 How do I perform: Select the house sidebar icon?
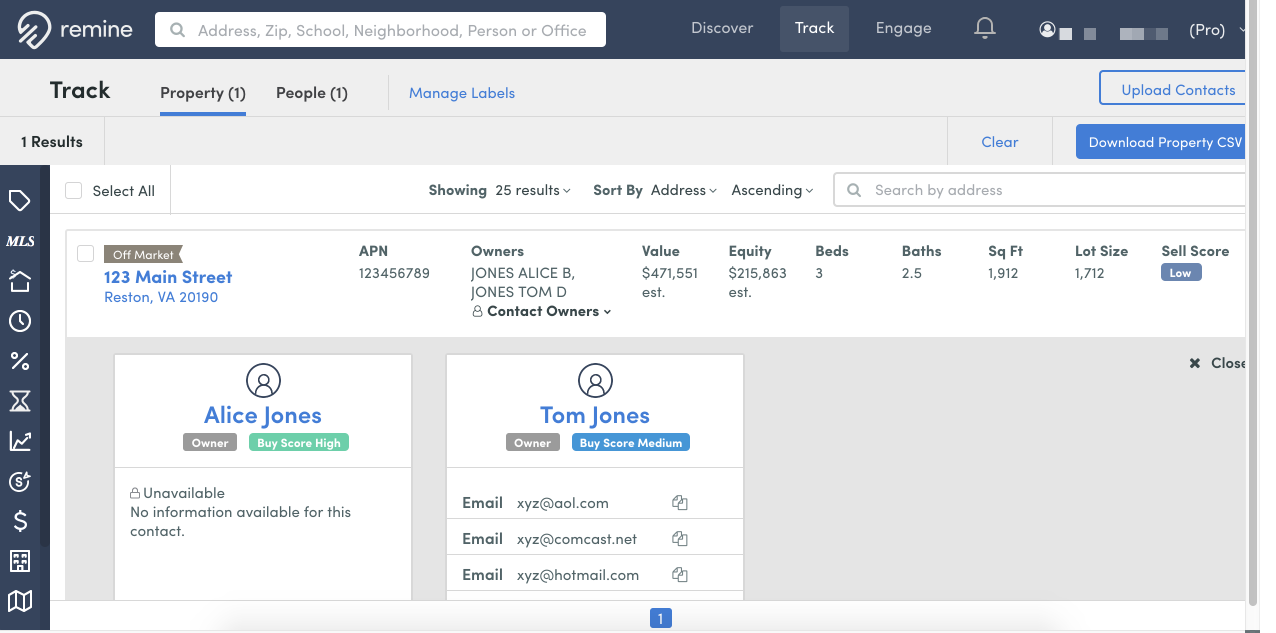[19, 281]
